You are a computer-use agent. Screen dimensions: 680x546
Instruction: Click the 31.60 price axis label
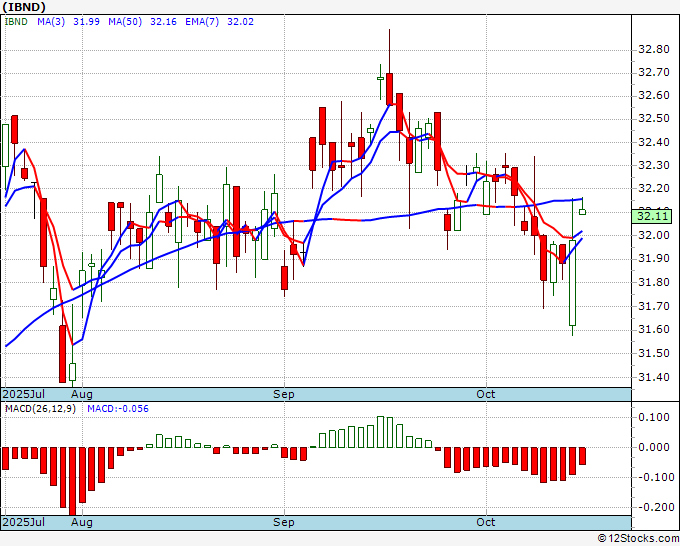(654, 330)
